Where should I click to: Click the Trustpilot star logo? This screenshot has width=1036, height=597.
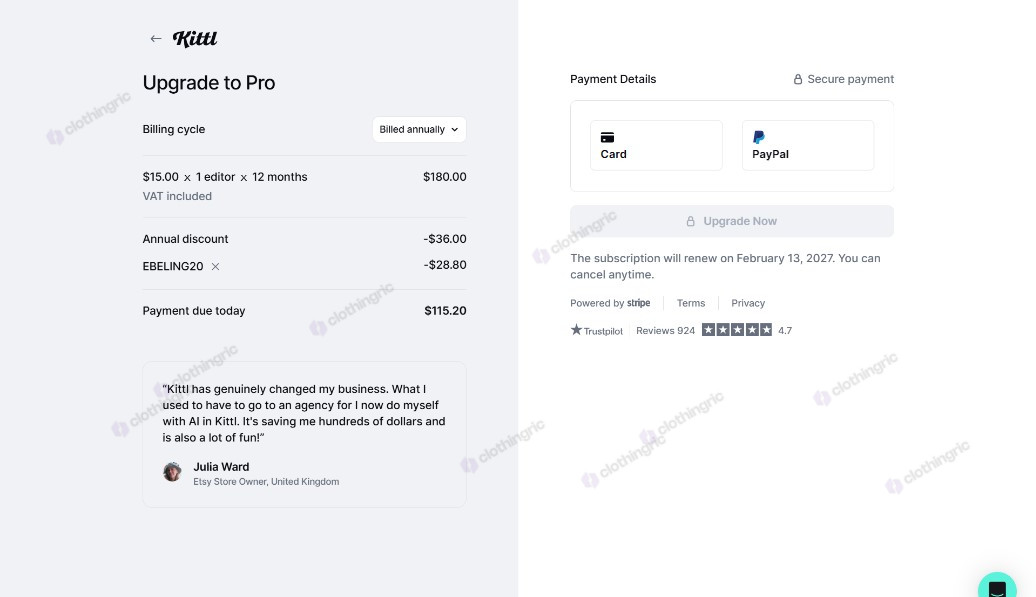pyautogui.click(x=576, y=330)
